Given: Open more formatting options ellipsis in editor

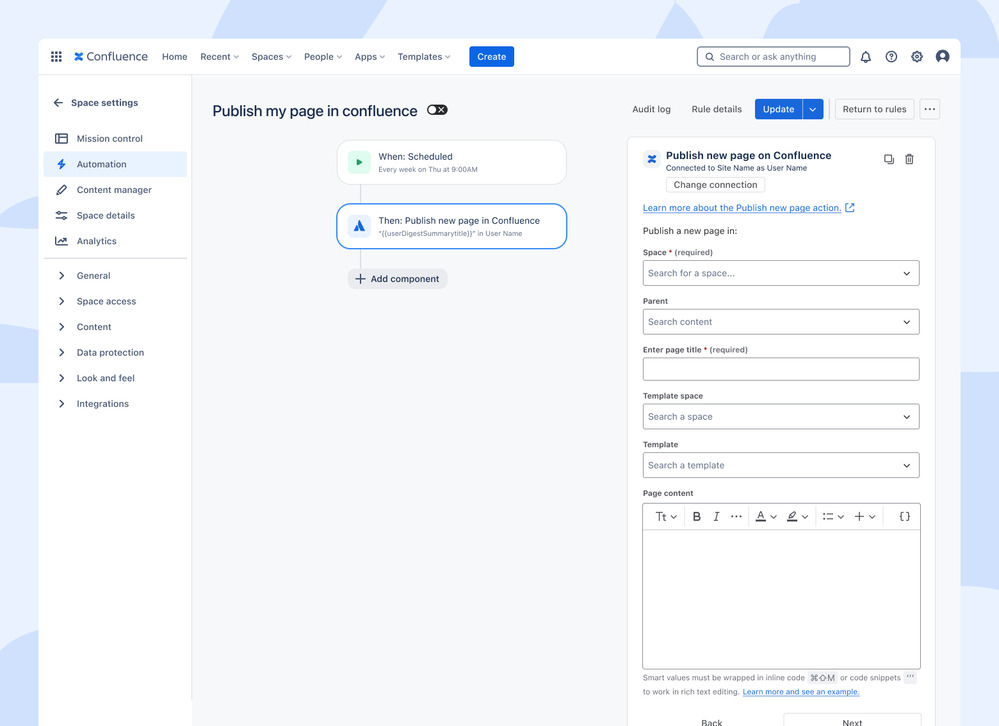Looking at the screenshot, I should point(737,516).
